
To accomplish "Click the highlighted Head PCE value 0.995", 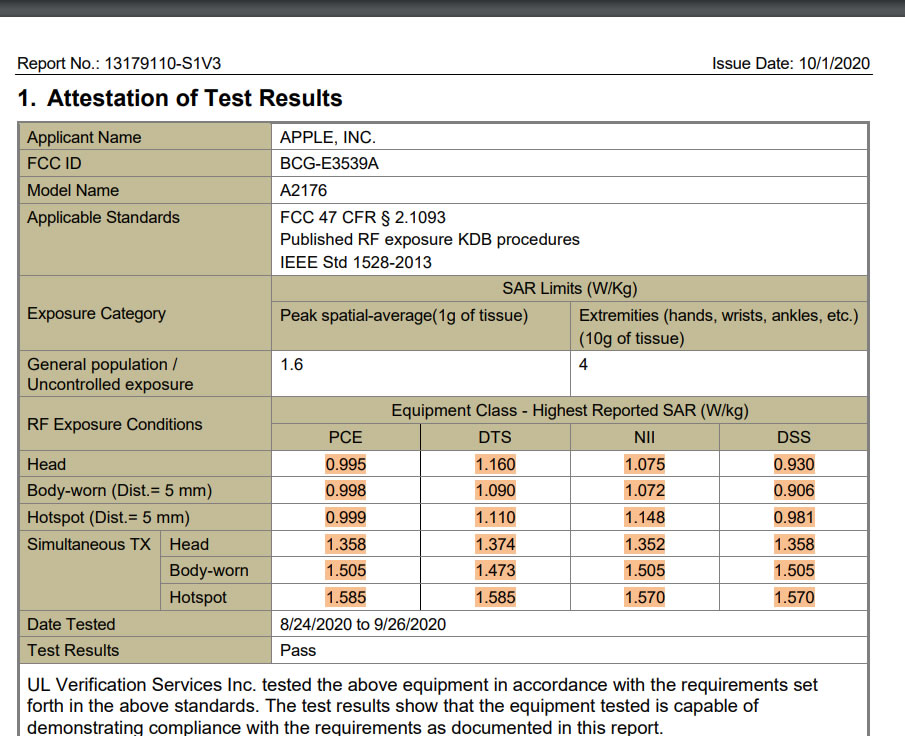I will point(345,464).
